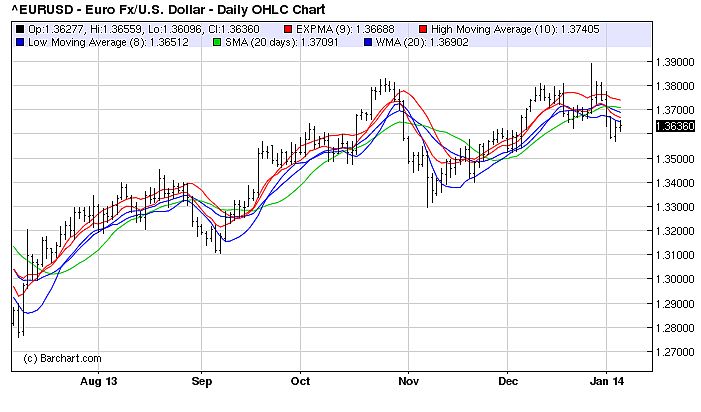Open the Barchart.com copyright link
Image resolution: width=701 pixels, height=412 pixels.
[62, 358]
